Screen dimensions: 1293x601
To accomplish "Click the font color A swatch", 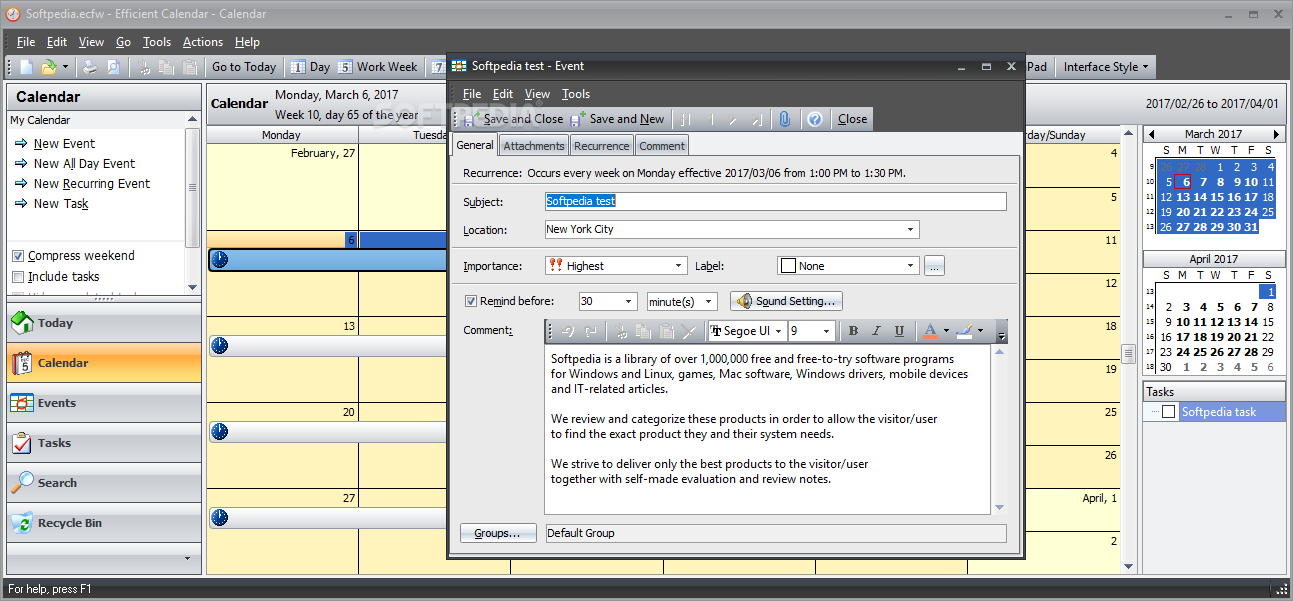I will (930, 331).
